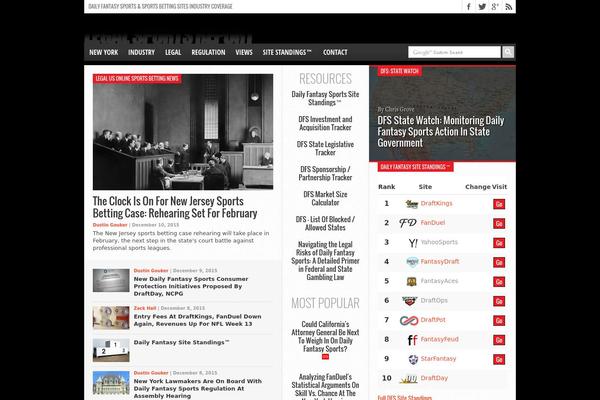Click the Go button for StarFantasy

(499, 359)
